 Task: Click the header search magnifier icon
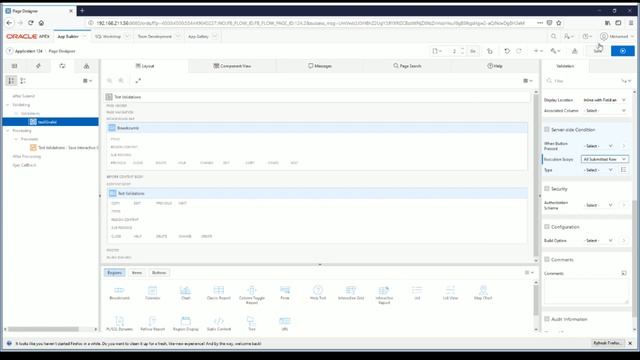pos(553,36)
